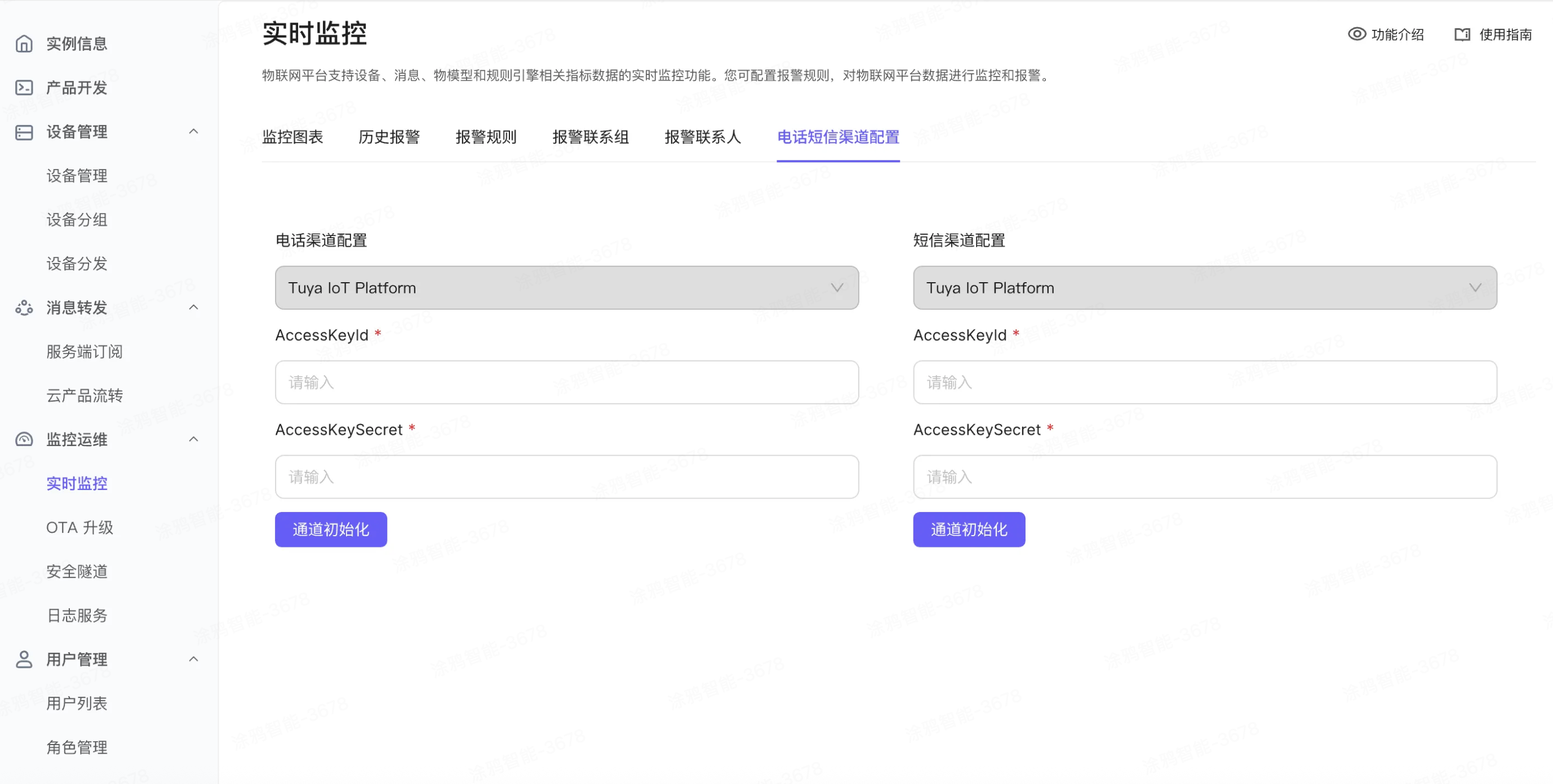Click the gauge icon beside 监控运维
1553x784 pixels.
[x=24, y=439]
